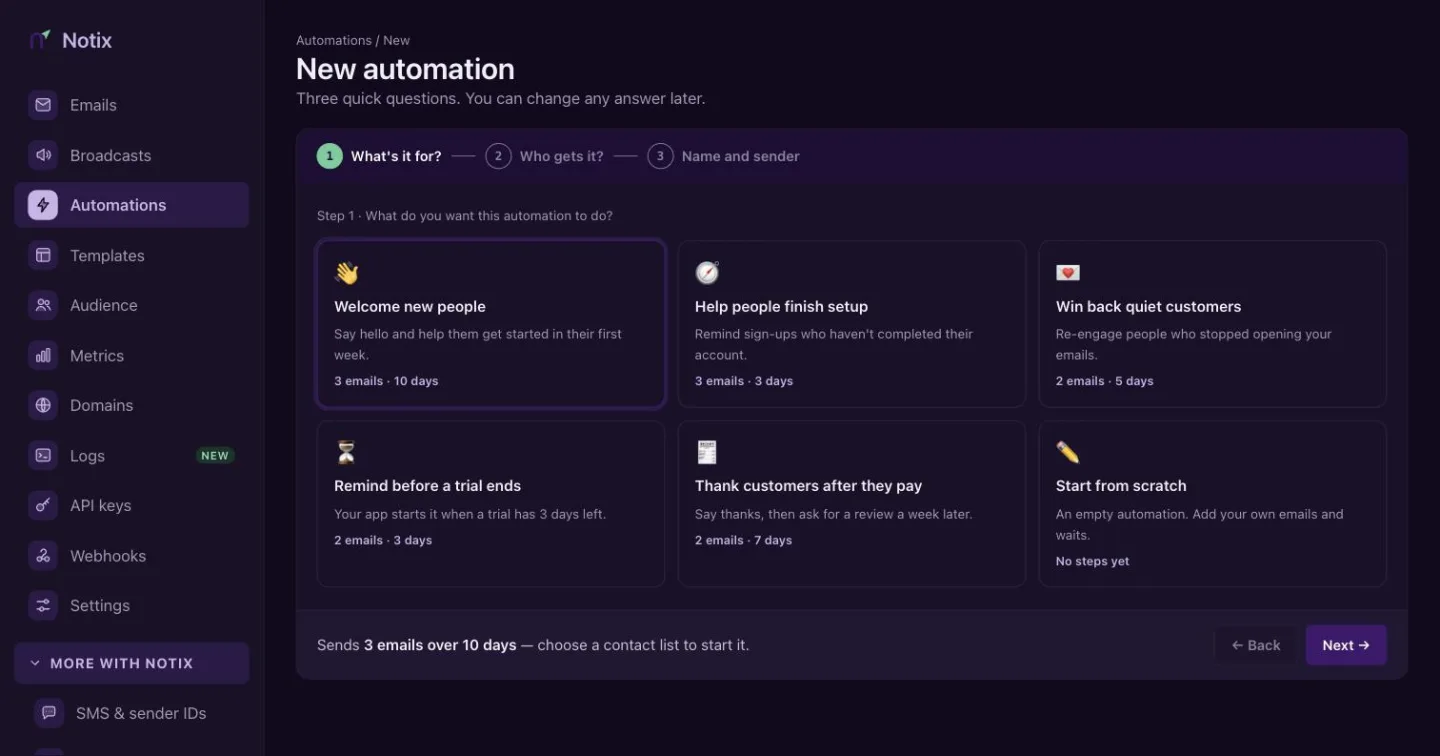Click 'No steps yet' text

pyautogui.click(x=1093, y=561)
